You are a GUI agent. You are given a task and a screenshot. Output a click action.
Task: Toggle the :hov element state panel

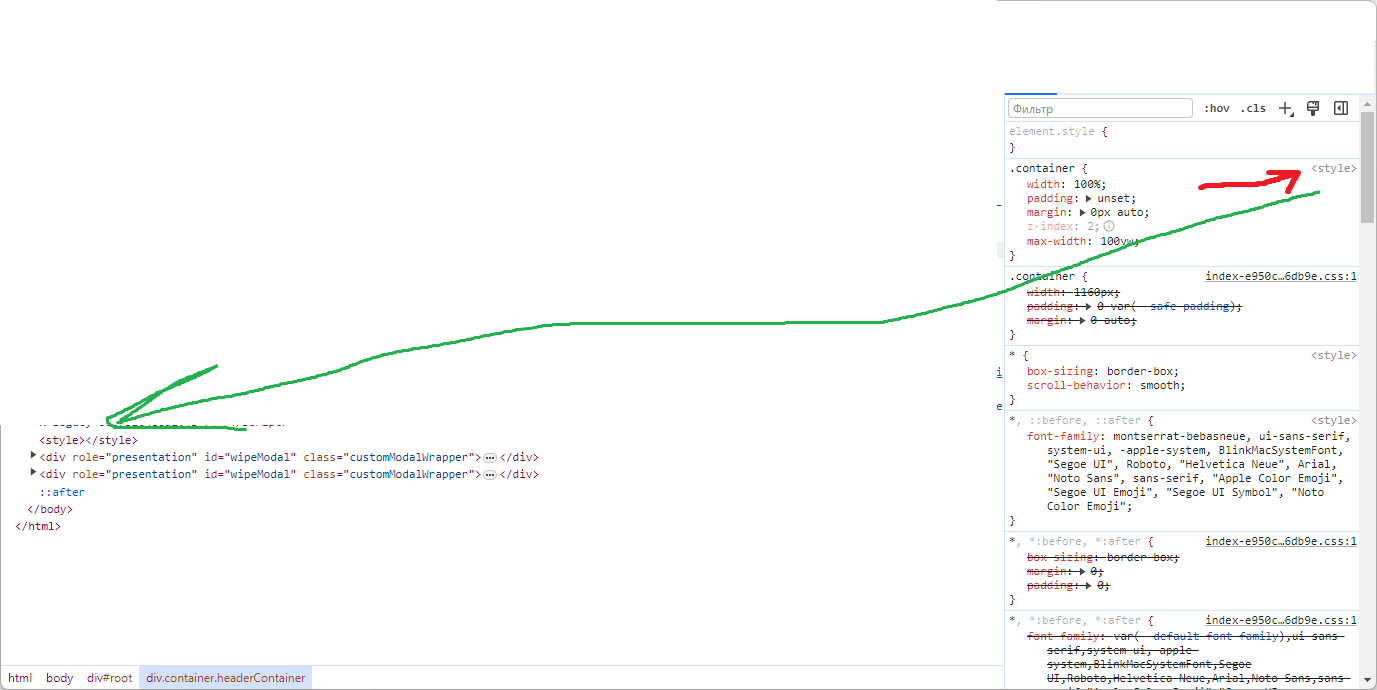tap(1217, 108)
